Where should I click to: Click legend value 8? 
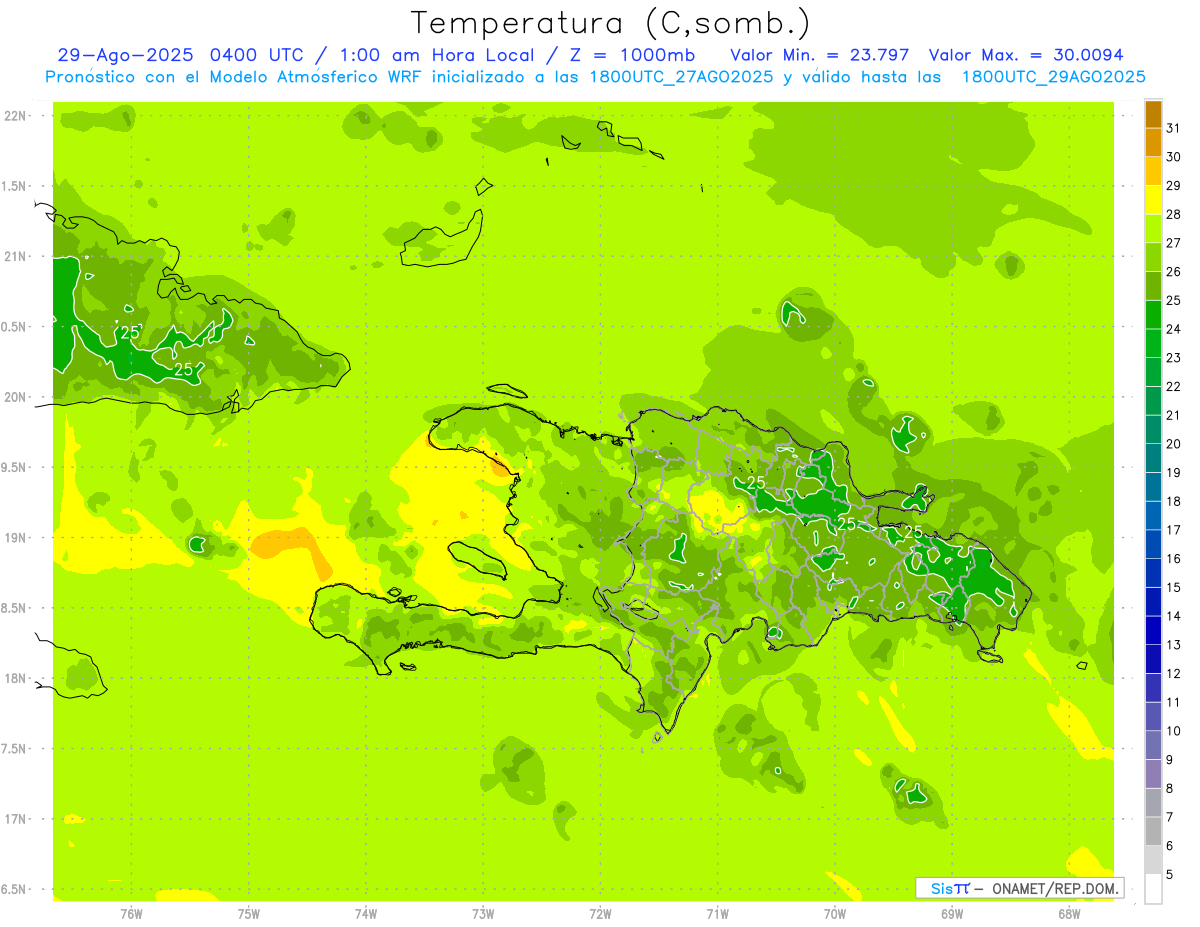point(1170,789)
